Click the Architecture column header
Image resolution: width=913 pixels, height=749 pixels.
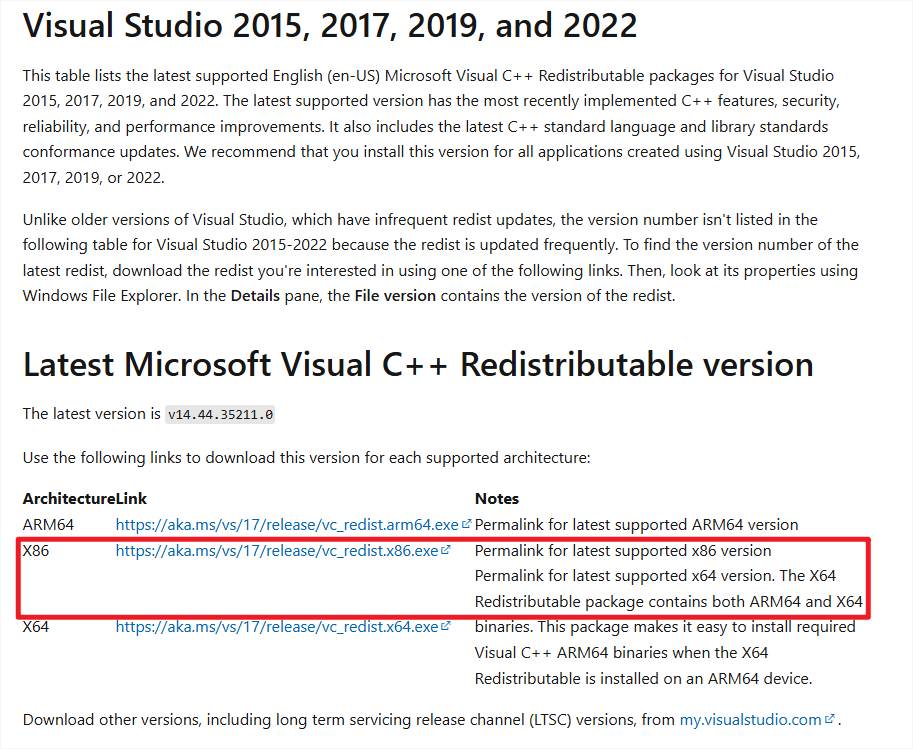tap(69, 499)
